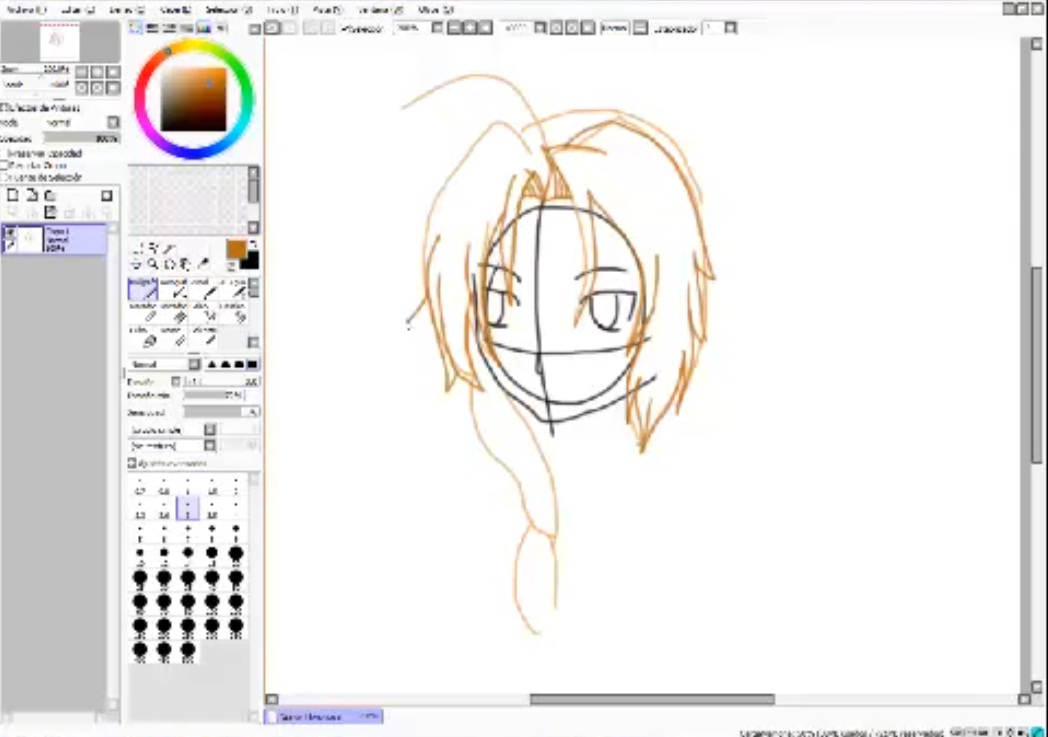Viewport: 1048px width, 737px height.
Task: Select the eraser tool in second brush row
Action: tap(174, 314)
